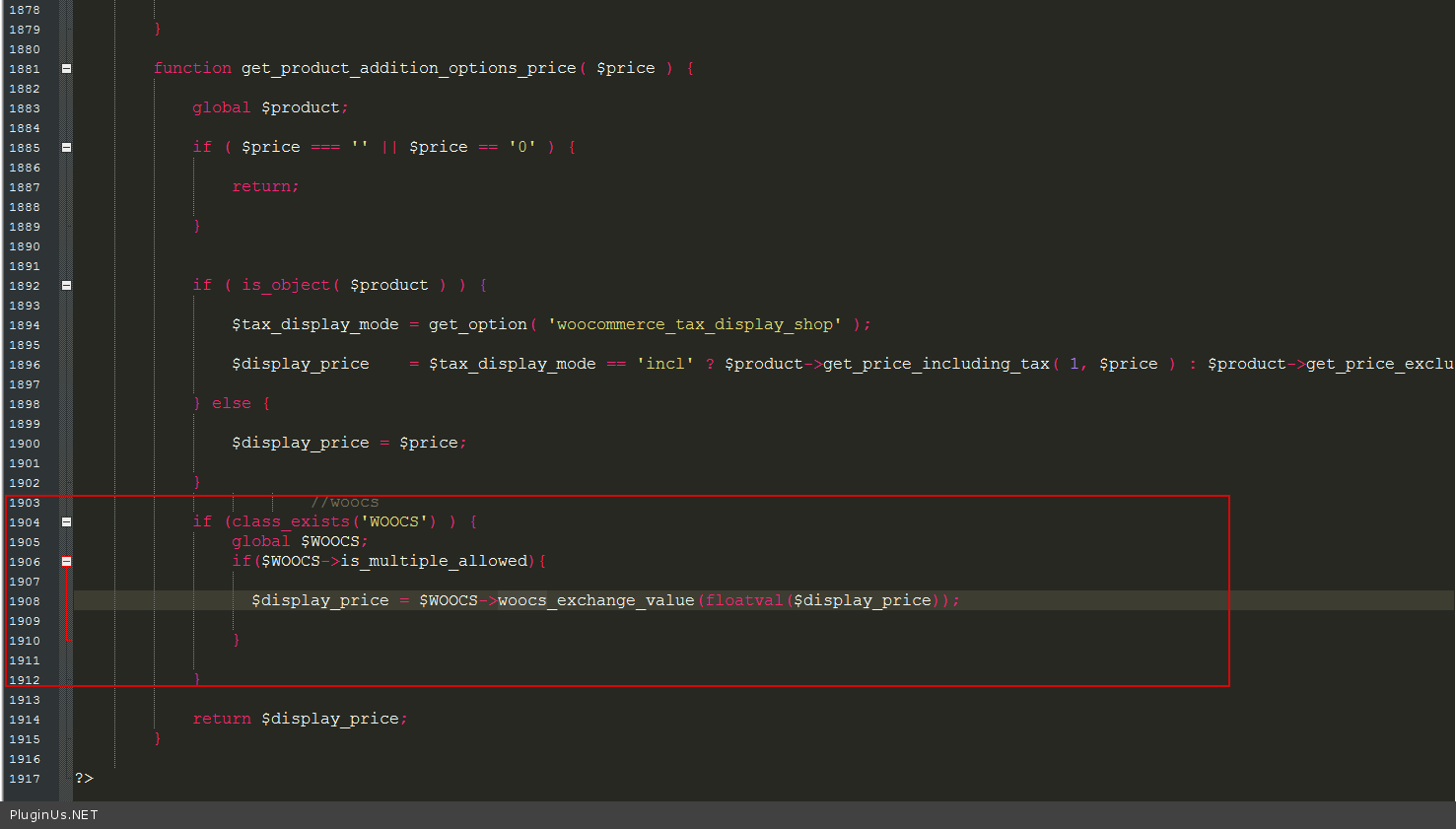Image resolution: width=1456 pixels, height=829 pixels.
Task: Click 'global $WOOCS;' statement
Action: (300, 541)
